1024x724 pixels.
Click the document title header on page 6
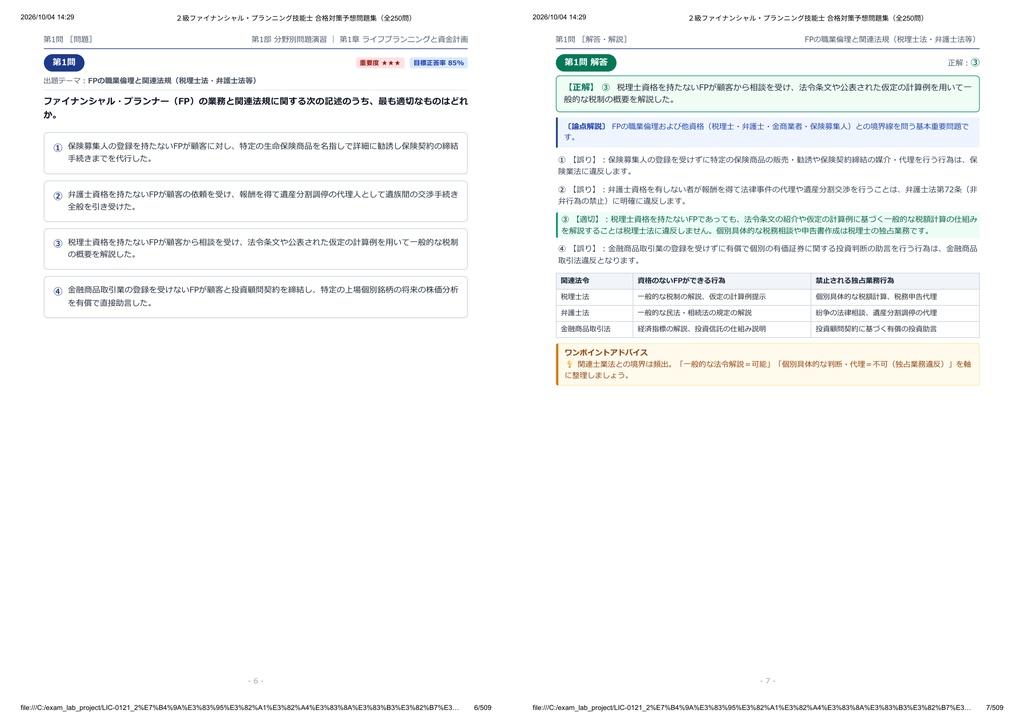tap(294, 18)
